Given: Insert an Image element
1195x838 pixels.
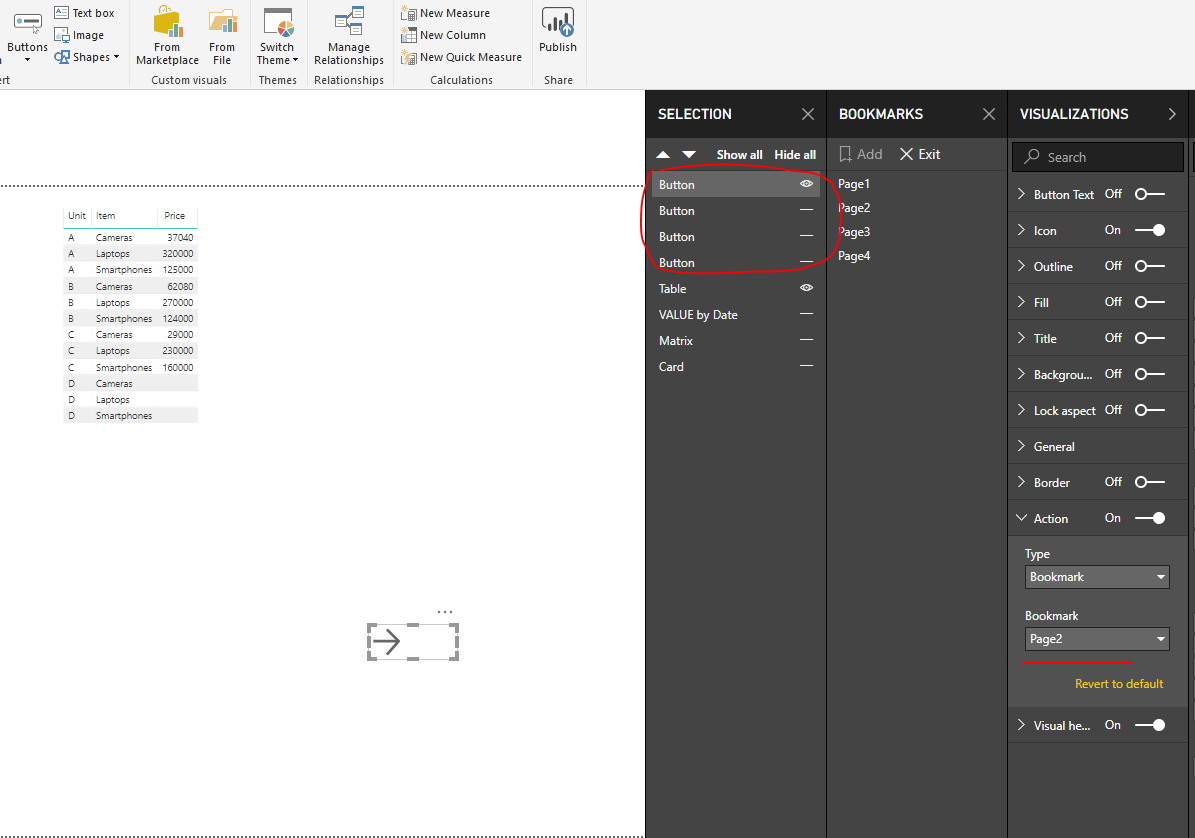Looking at the screenshot, I should click(79, 35).
